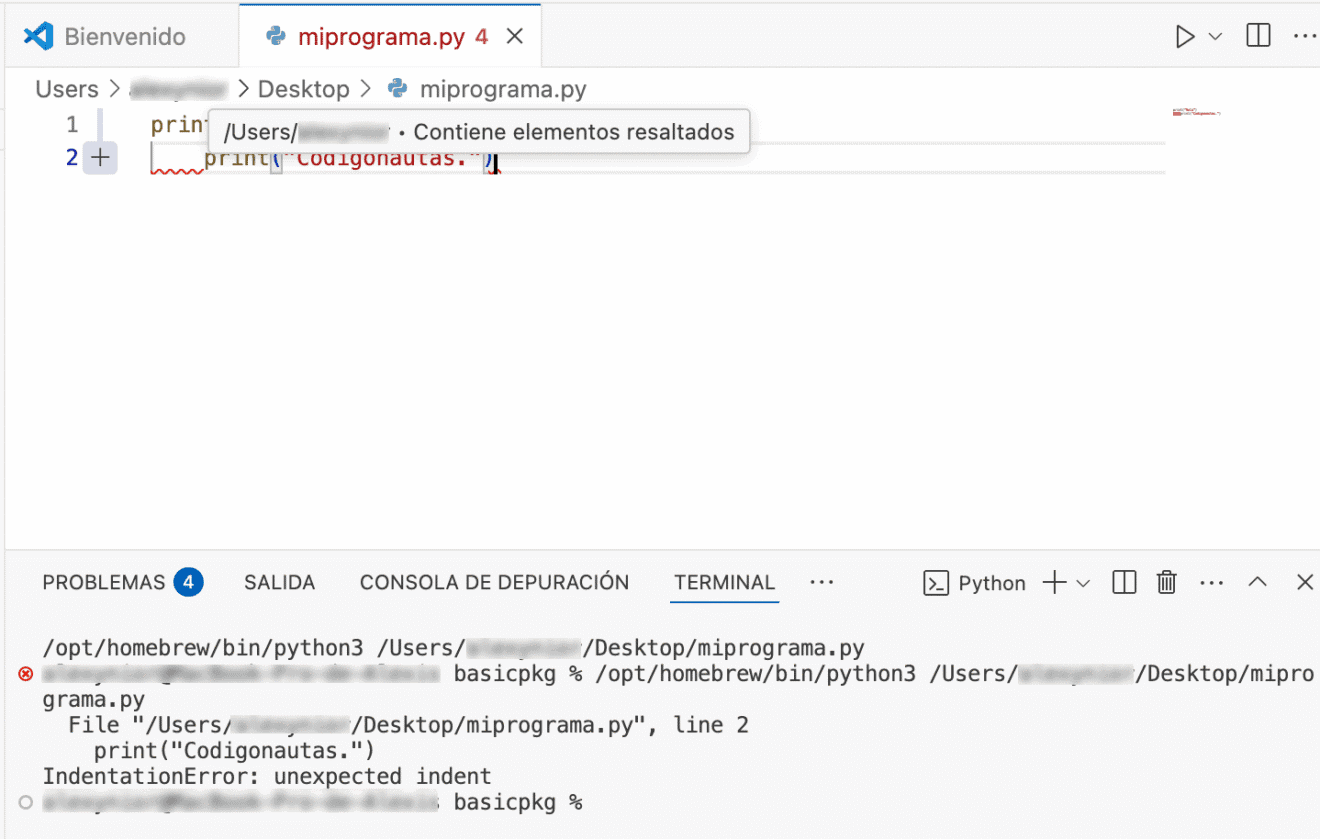
Task: Split the editor into two panes
Action: tap(1257, 36)
